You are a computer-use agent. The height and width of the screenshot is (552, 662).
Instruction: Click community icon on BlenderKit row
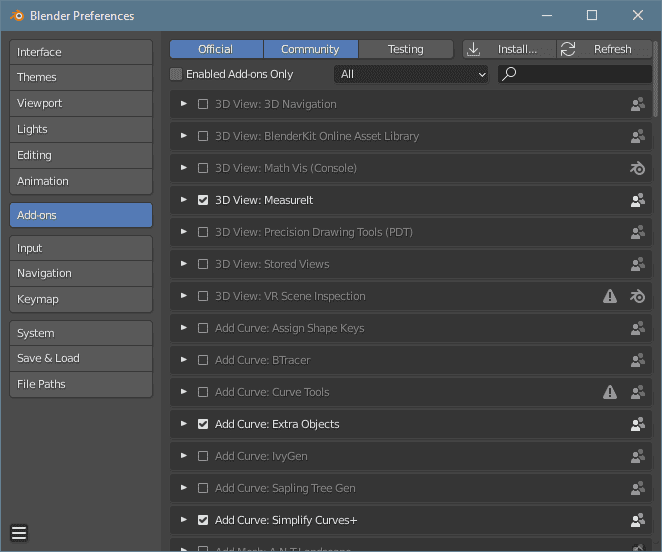coord(638,136)
